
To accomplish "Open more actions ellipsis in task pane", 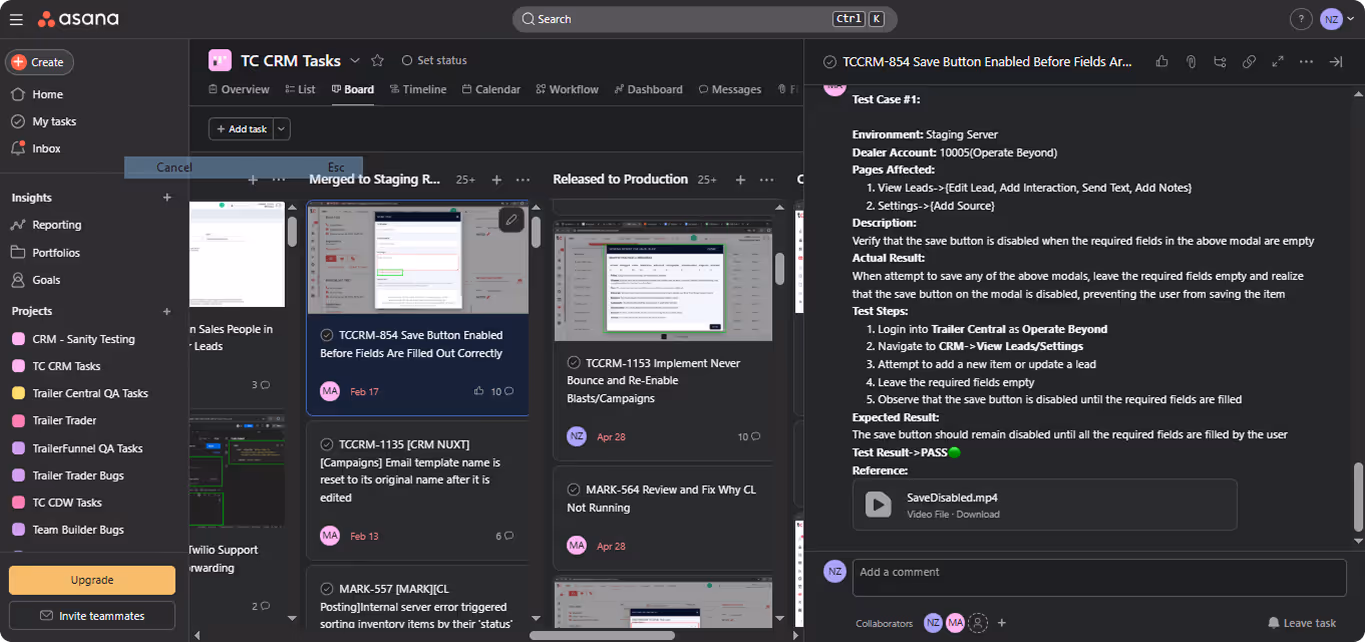I will click(x=1306, y=62).
